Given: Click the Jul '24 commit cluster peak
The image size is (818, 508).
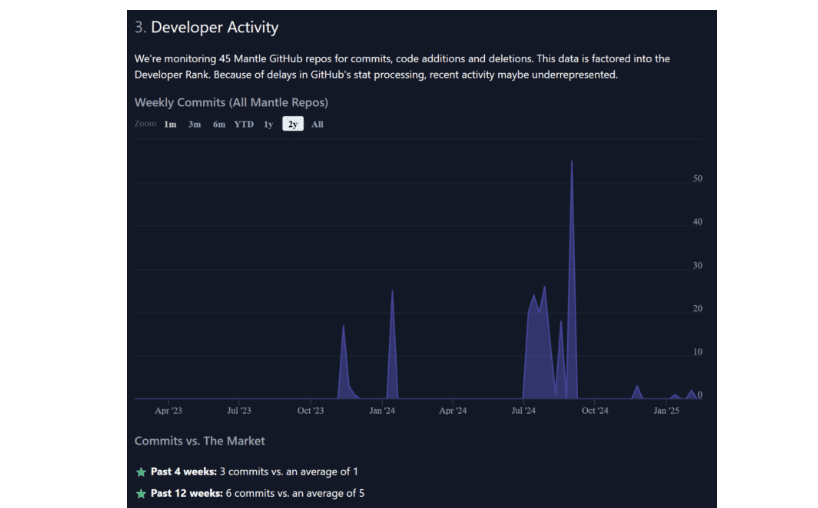Looking at the screenshot, I should tap(545, 288).
